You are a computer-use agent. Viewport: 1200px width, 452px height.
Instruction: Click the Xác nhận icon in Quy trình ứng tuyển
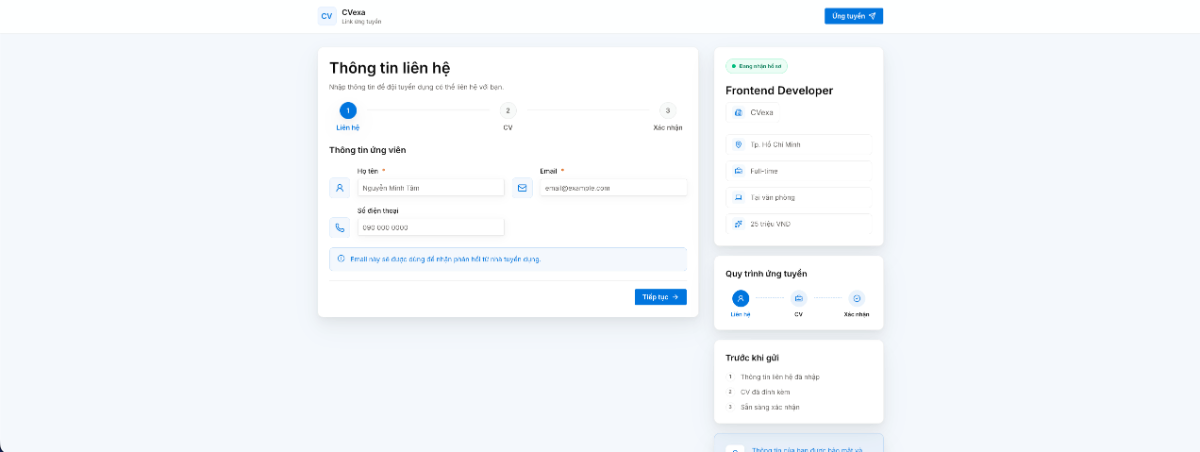[x=856, y=298]
